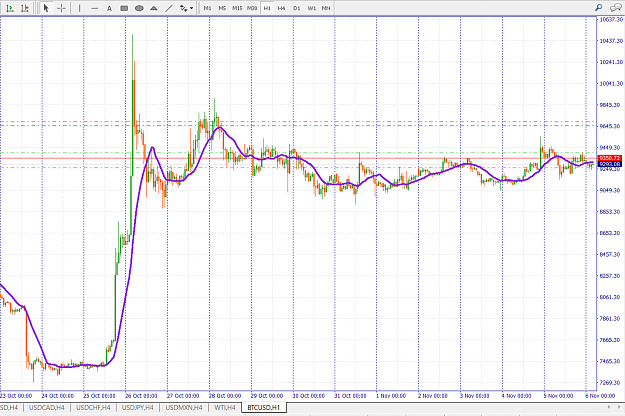Click the 24 Oct 00:00 time label
Screen dimensions: 625x416
coord(57,396)
